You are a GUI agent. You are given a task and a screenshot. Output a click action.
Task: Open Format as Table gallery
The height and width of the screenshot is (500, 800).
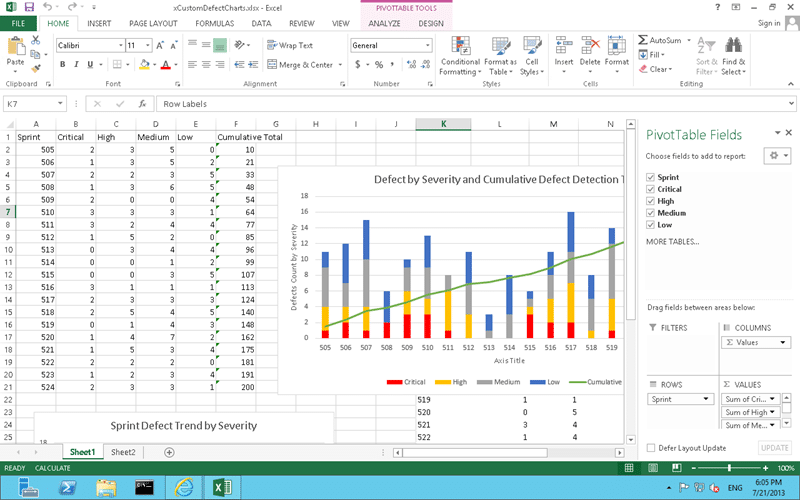(500, 47)
